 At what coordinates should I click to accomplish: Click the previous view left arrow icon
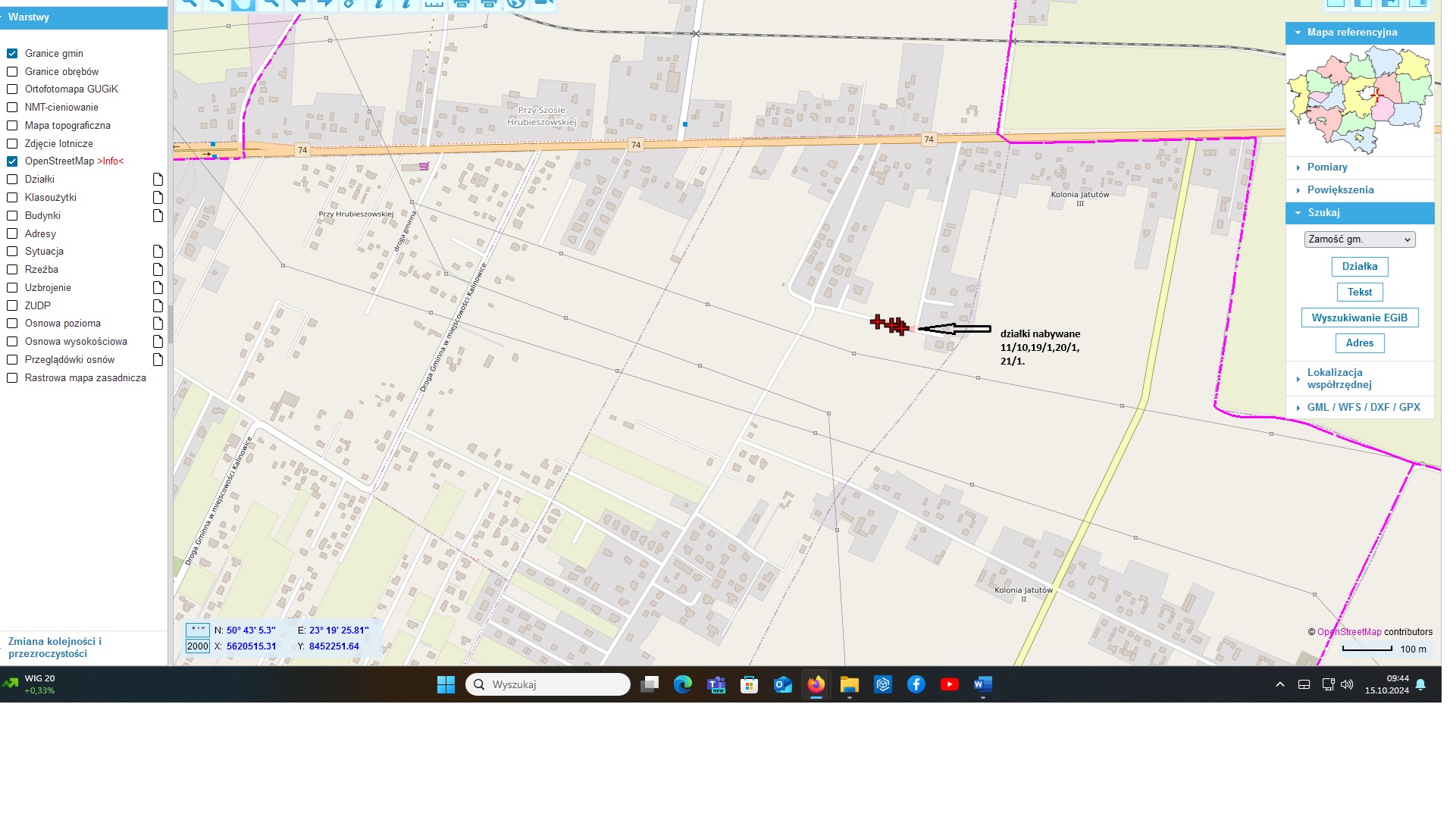pyautogui.click(x=298, y=4)
